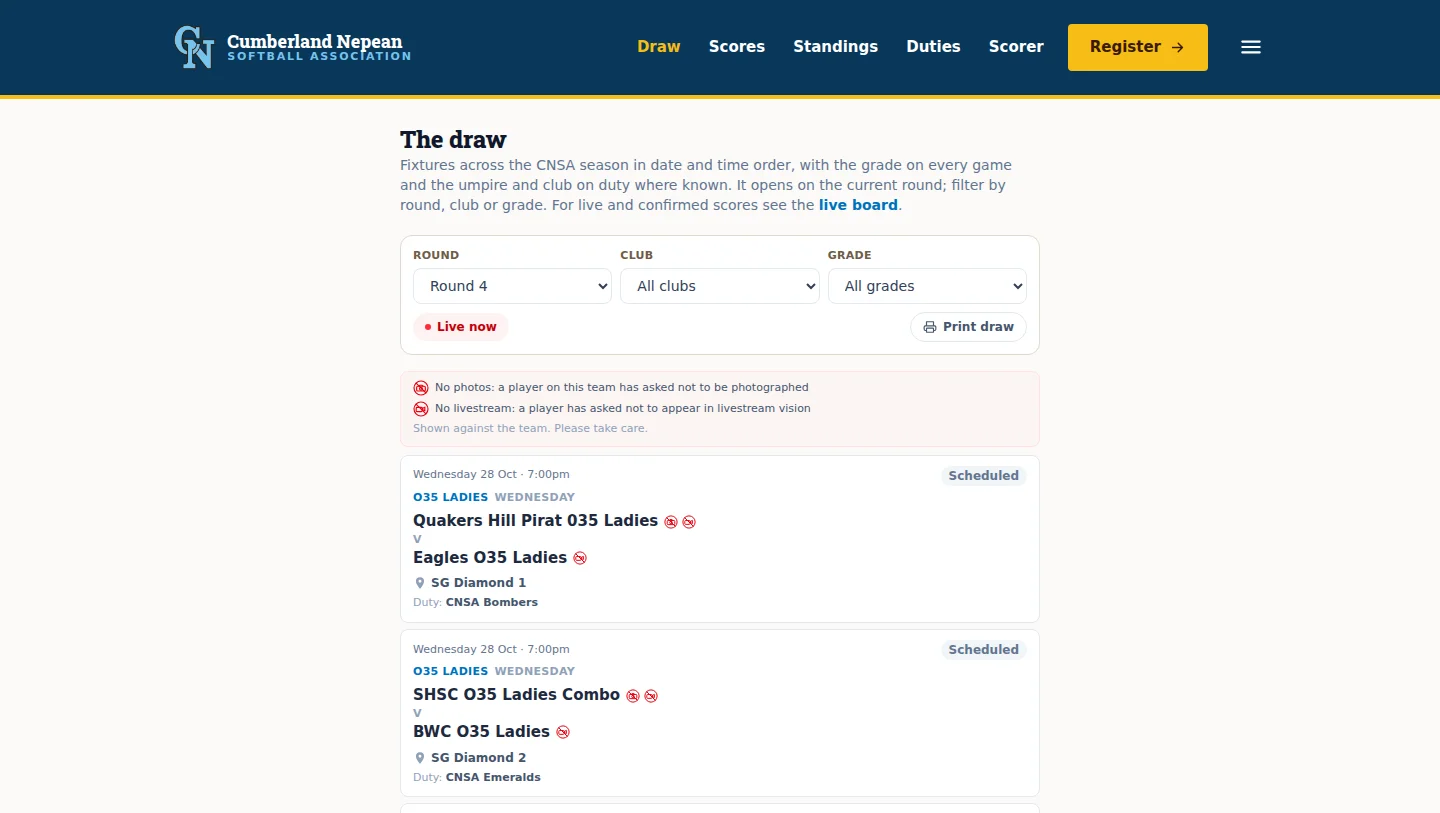Viewport: 1440px width, 813px height.
Task: Click the icon next to Eagles O35 Ladies
Action: click(x=580, y=558)
